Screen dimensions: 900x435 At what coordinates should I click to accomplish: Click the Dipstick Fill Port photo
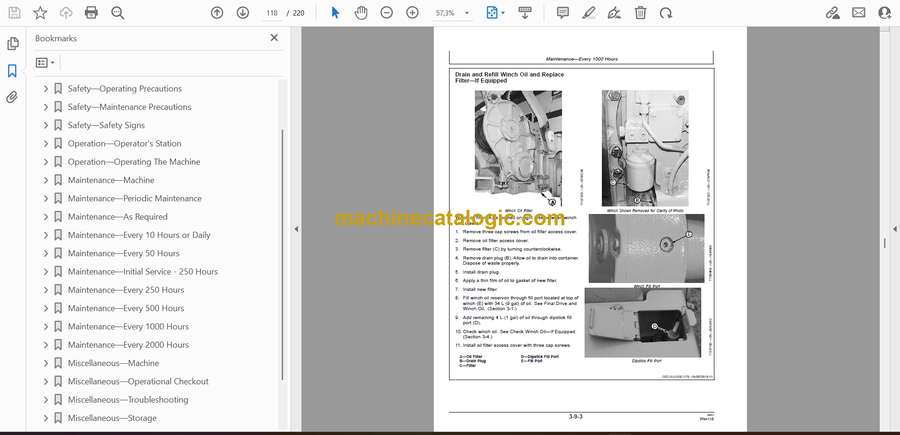[x=643, y=323]
